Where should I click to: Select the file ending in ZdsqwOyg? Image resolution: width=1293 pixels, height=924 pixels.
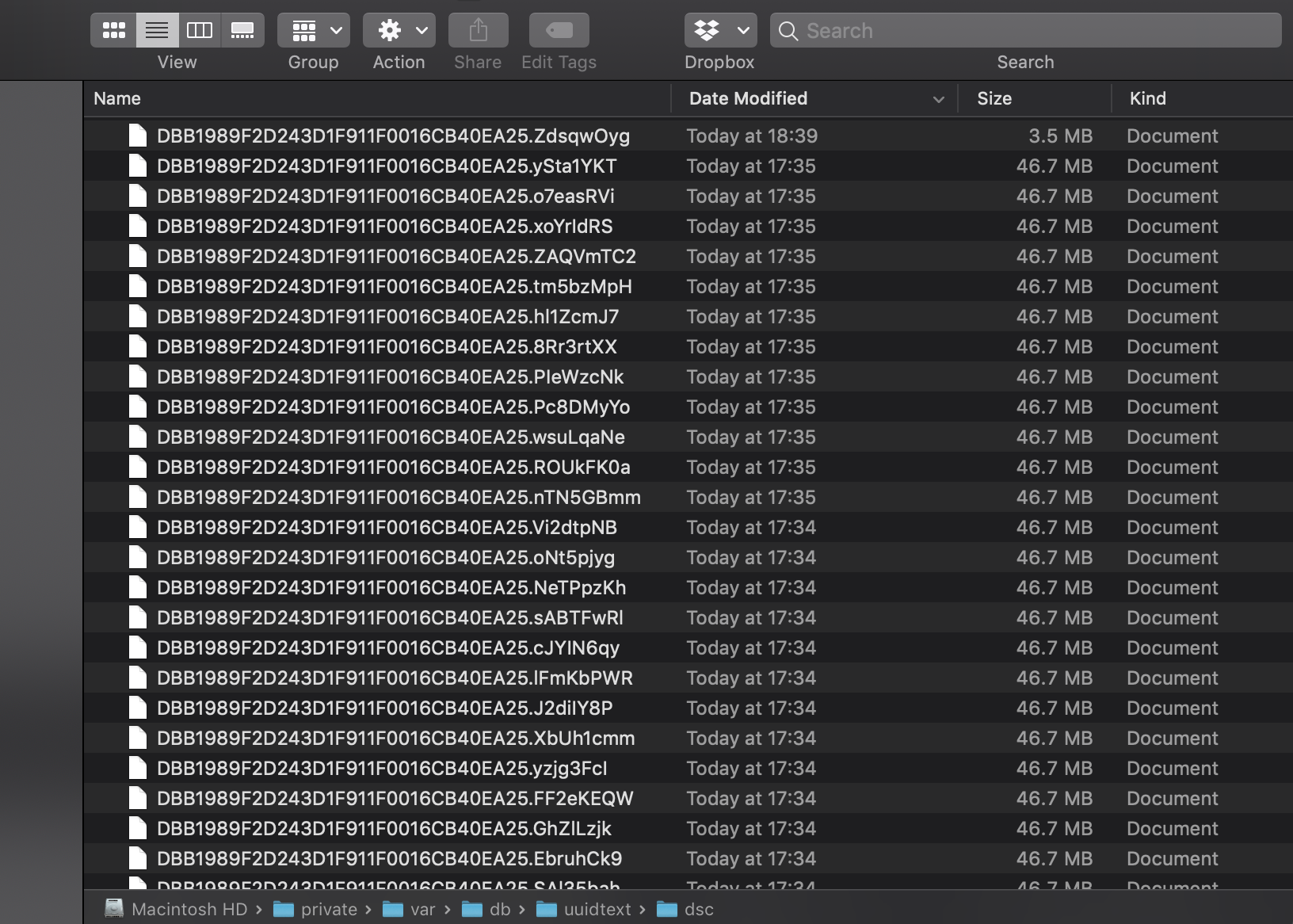393,136
